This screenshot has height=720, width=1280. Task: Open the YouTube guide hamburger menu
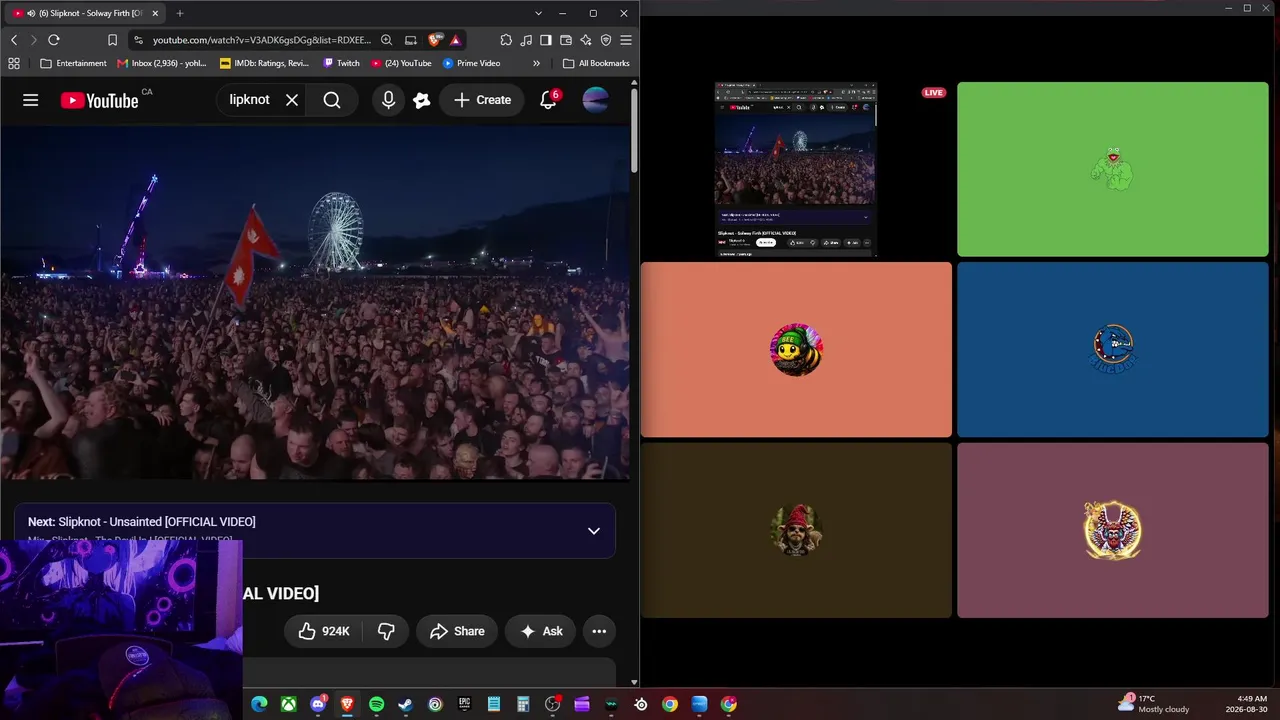[x=31, y=100]
